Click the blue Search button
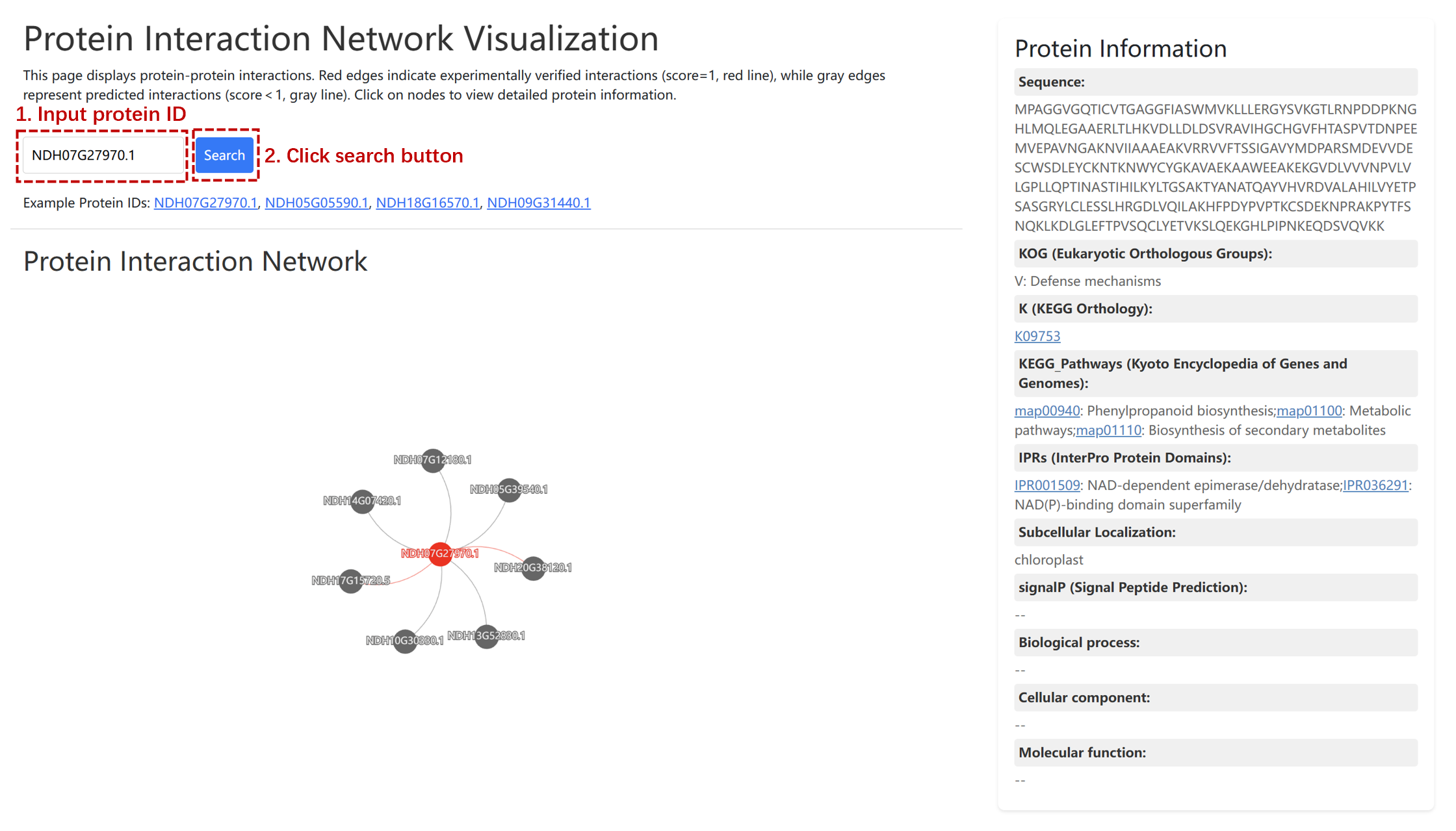 [x=224, y=155]
